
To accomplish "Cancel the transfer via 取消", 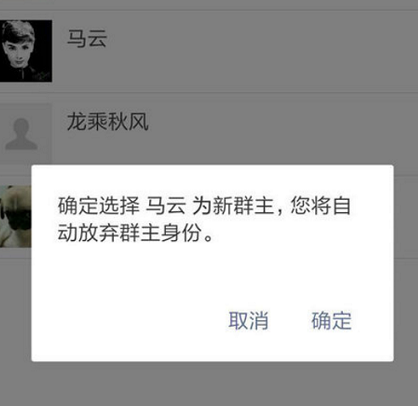I will point(248,321).
